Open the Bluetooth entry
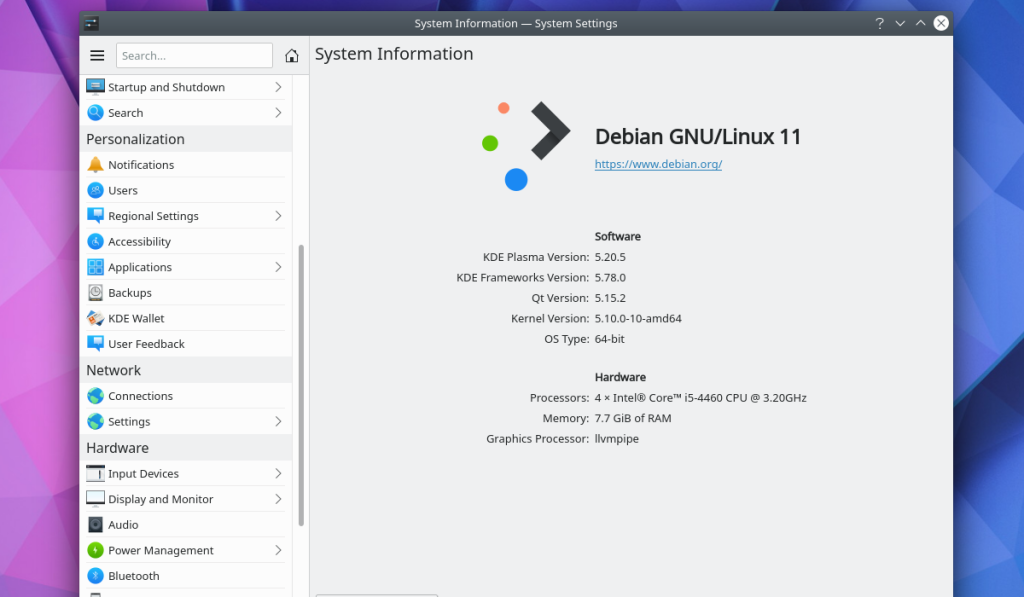 click(186, 575)
